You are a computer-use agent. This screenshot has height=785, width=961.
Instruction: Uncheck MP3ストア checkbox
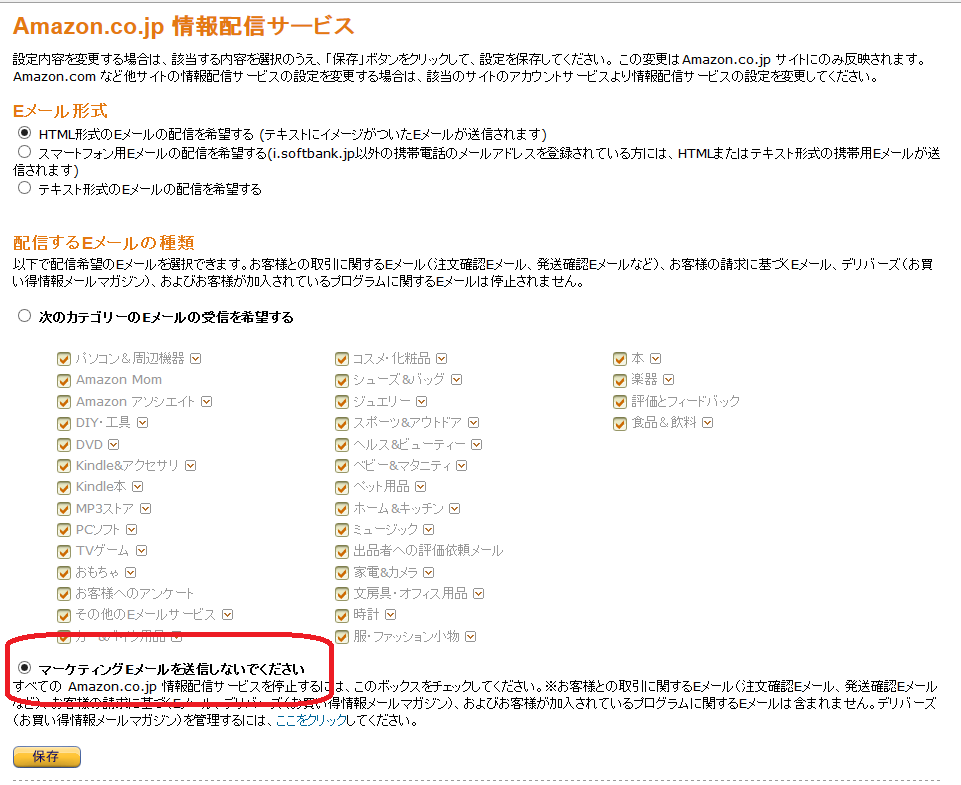click(x=64, y=509)
